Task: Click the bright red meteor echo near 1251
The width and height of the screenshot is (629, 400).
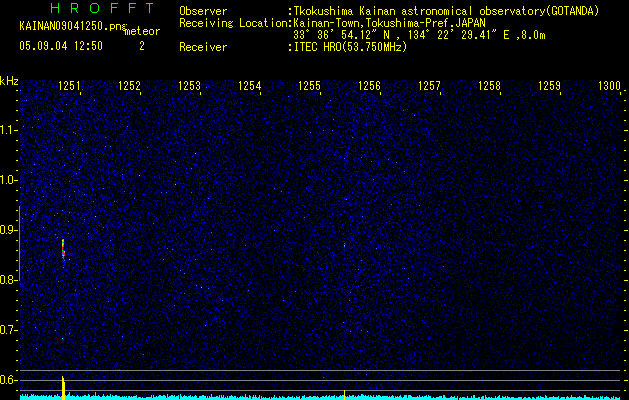Action: [x=63, y=248]
